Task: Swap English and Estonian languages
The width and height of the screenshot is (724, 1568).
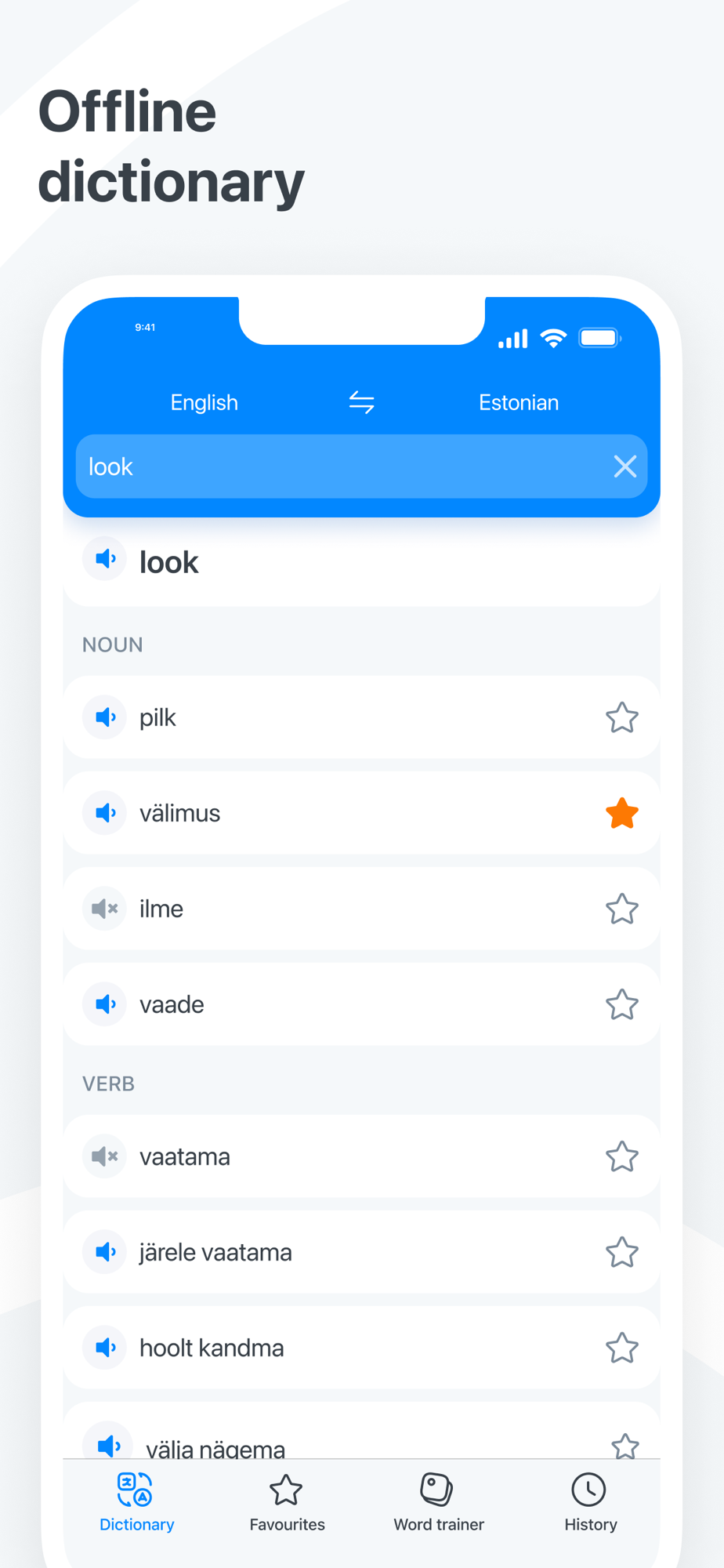Action: (361, 403)
